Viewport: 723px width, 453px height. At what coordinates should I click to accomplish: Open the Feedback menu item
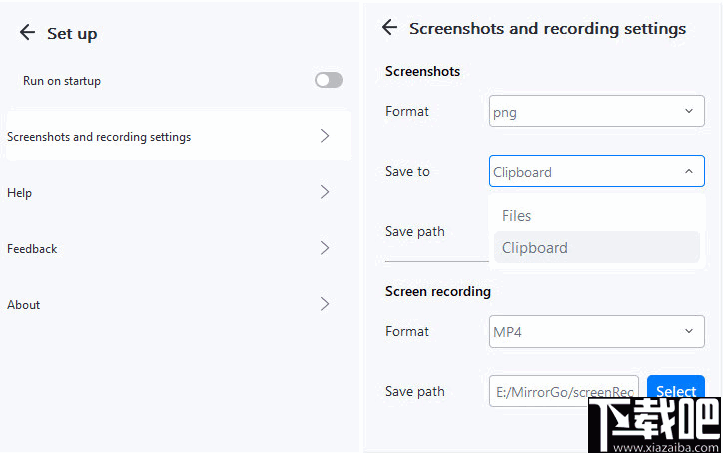(32, 248)
